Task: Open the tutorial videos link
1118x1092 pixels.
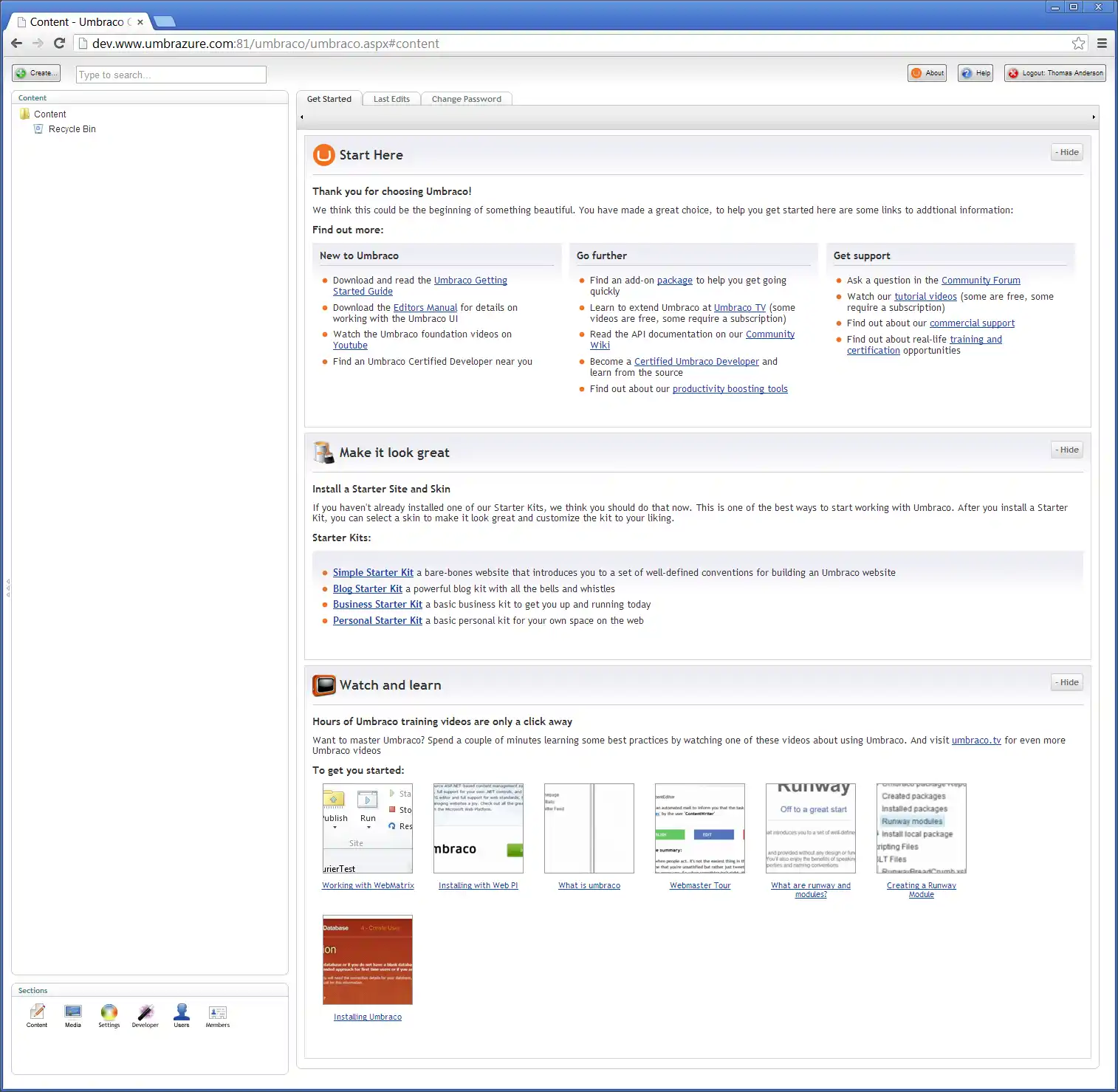Action: tap(926, 297)
